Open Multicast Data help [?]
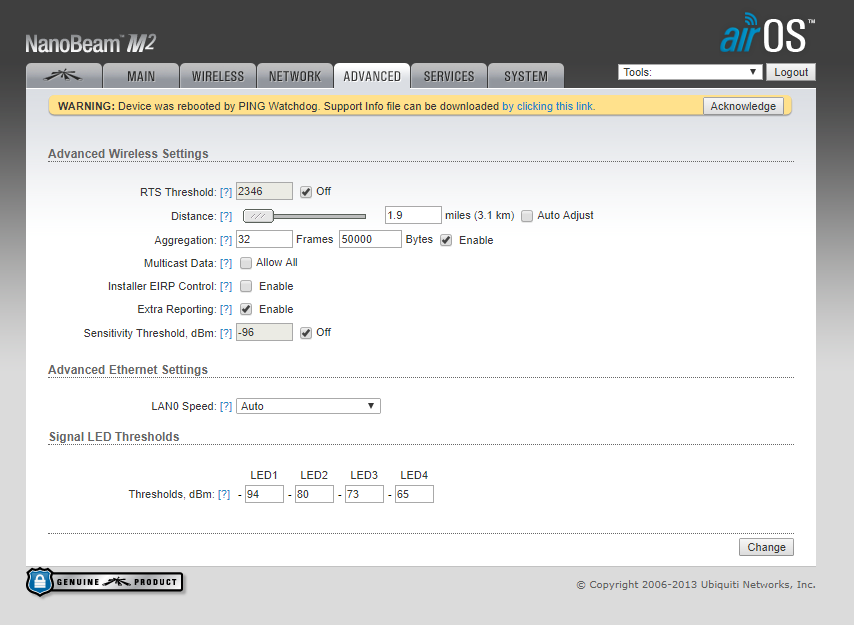Image resolution: width=854 pixels, height=625 pixels. (226, 264)
